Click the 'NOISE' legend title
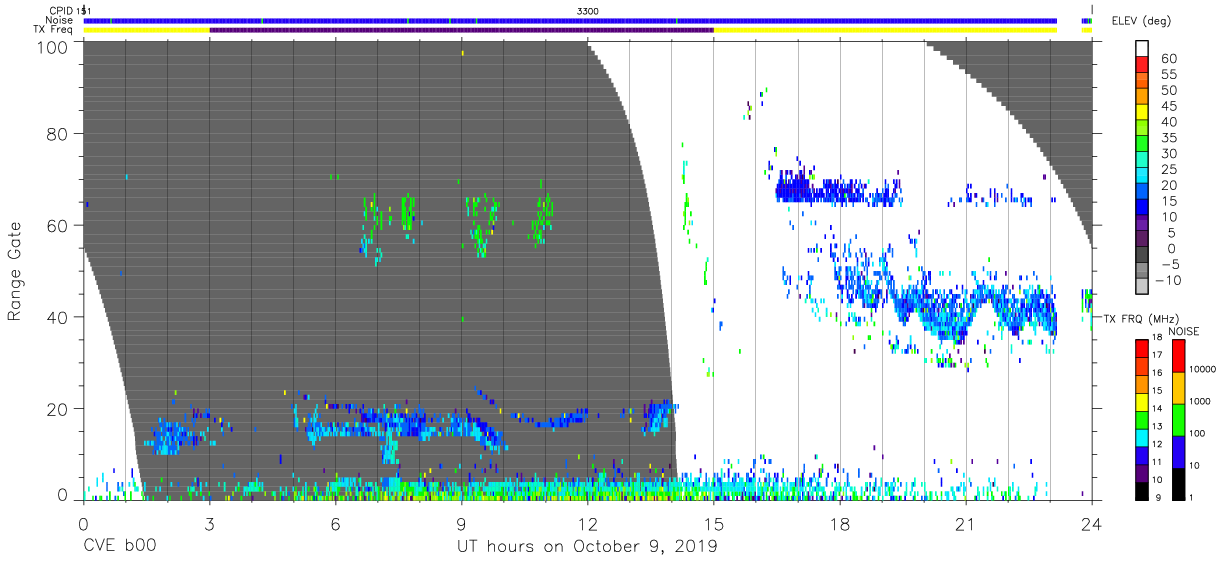Image resolution: width=1228 pixels, height=567 pixels. pyautogui.click(x=1183, y=331)
